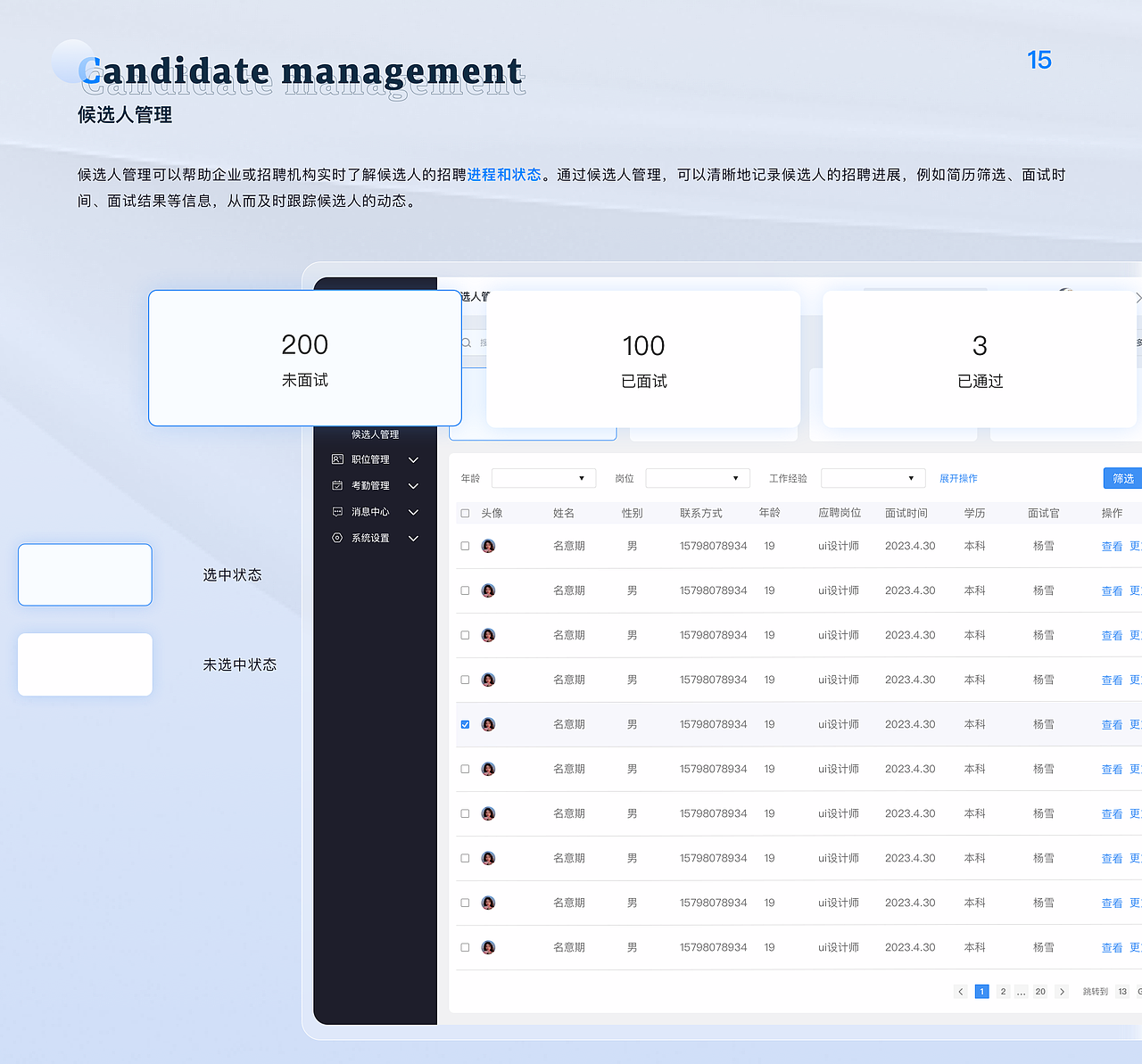Click the search magnifier icon
This screenshot has width=1142, height=1064.
tap(466, 342)
